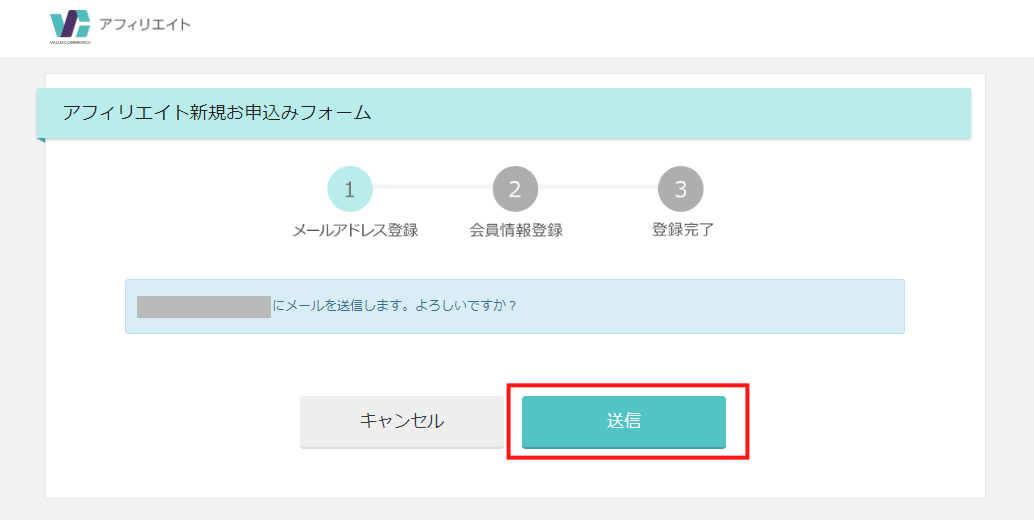
Task: Click the 登録完了 step label
Action: [x=682, y=230]
